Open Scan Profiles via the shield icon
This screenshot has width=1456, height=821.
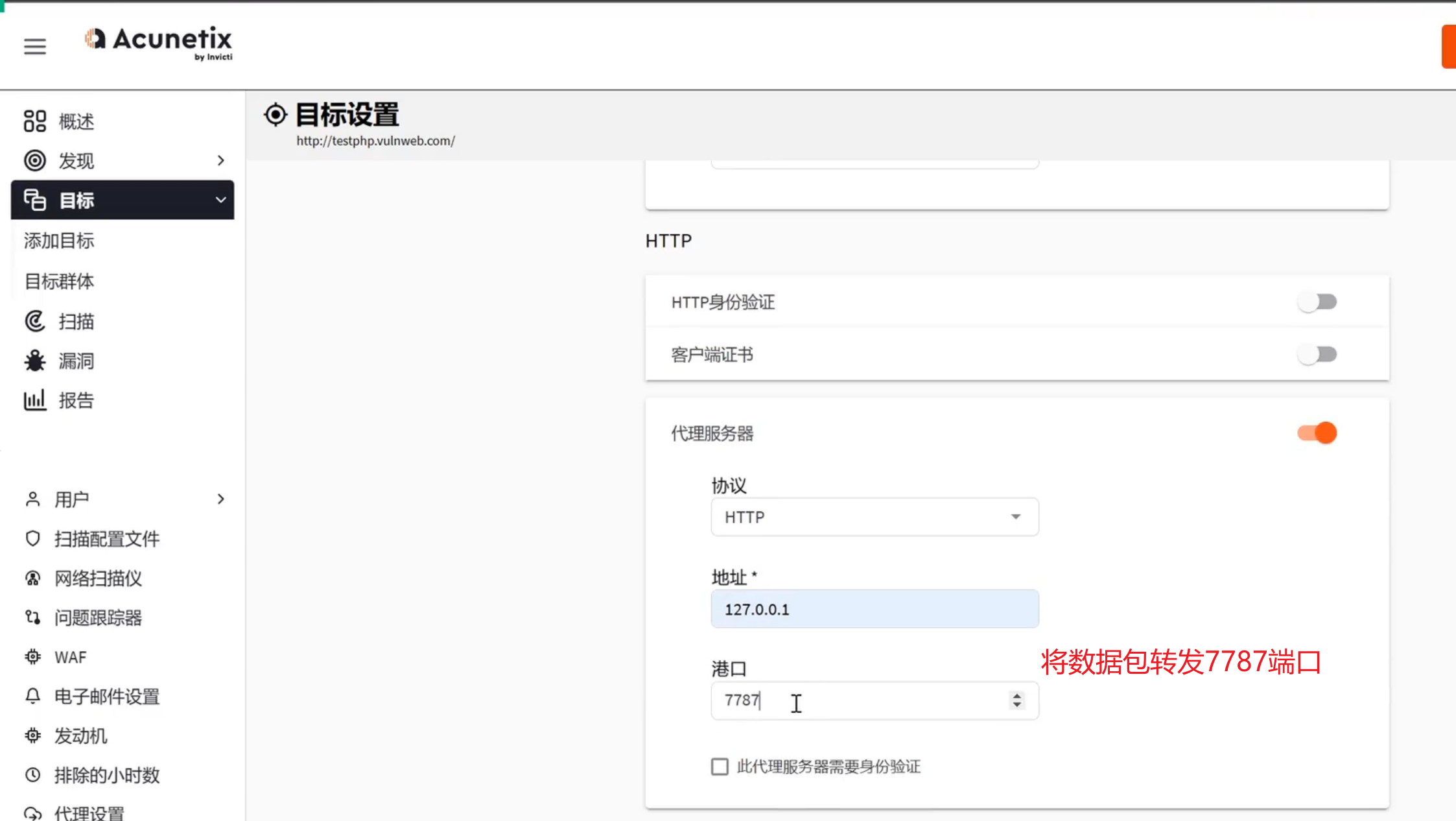(33, 538)
